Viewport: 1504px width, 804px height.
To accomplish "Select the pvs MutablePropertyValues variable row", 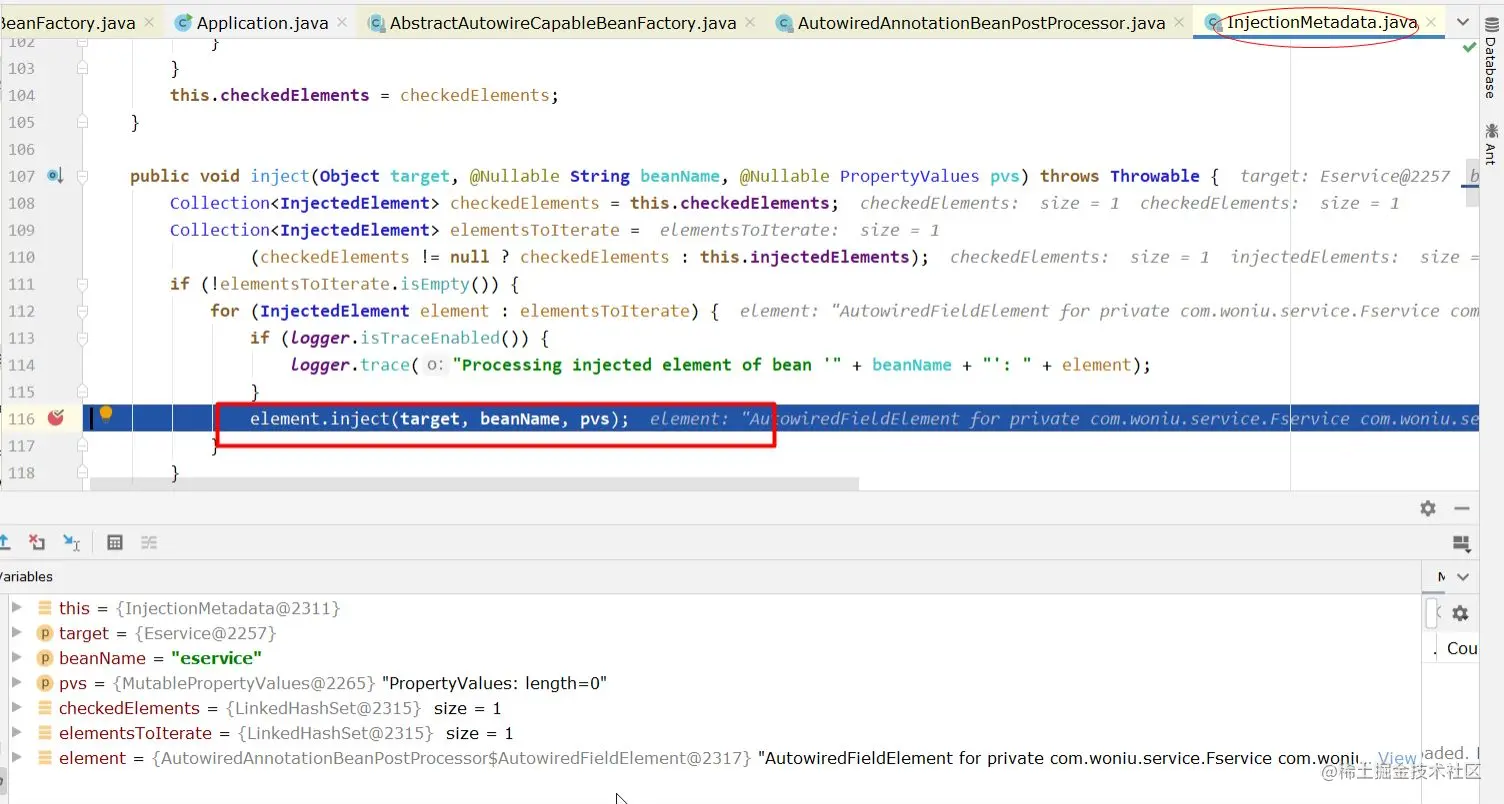I will point(710,683).
